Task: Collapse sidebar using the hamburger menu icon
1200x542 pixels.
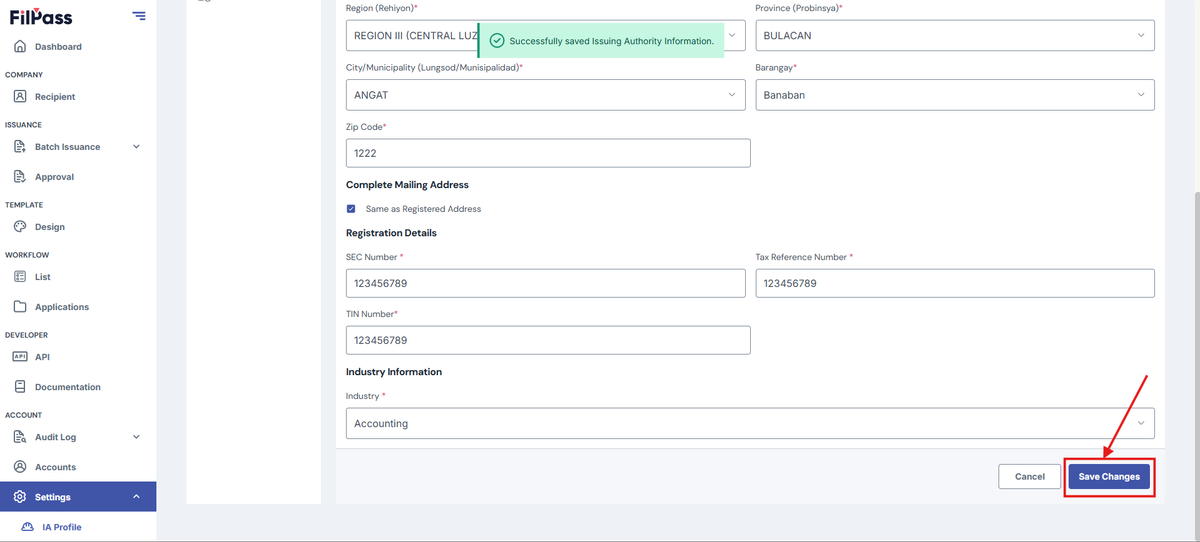Action: 138,16
